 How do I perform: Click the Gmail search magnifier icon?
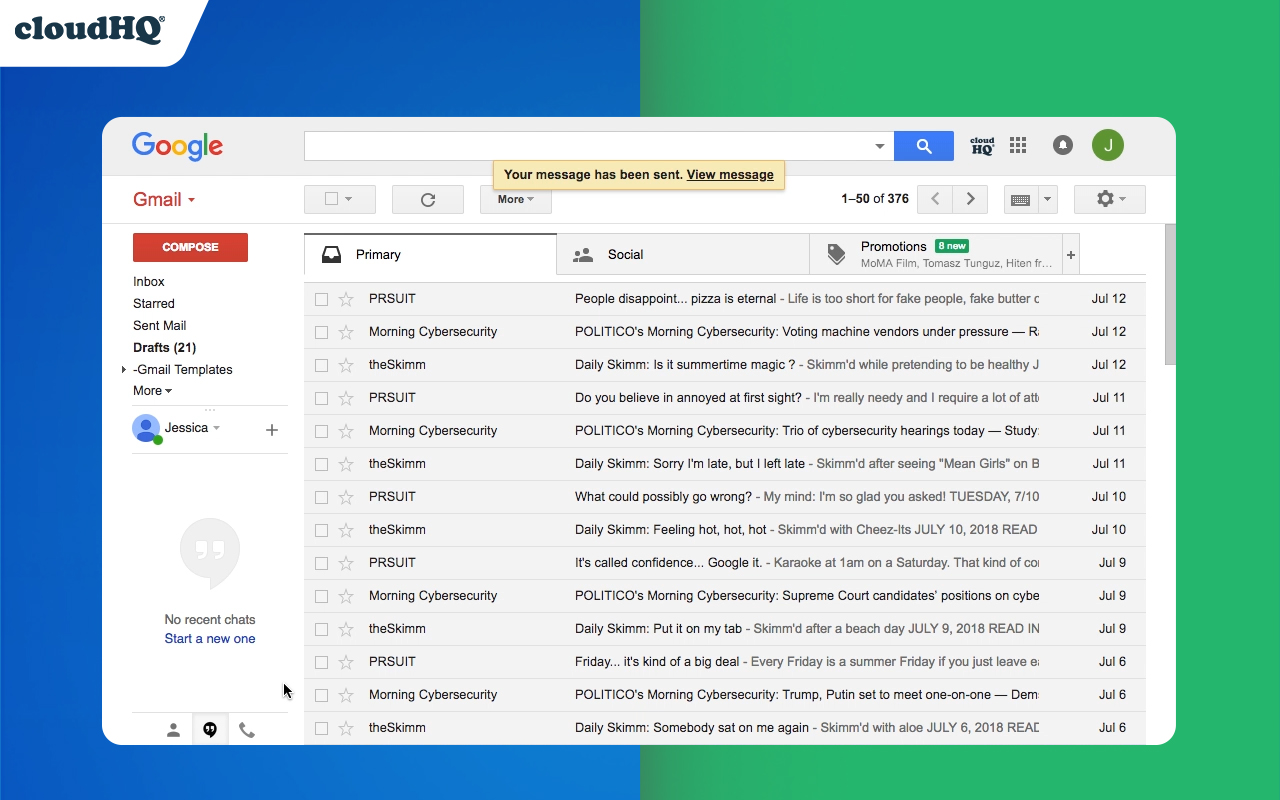coord(922,145)
